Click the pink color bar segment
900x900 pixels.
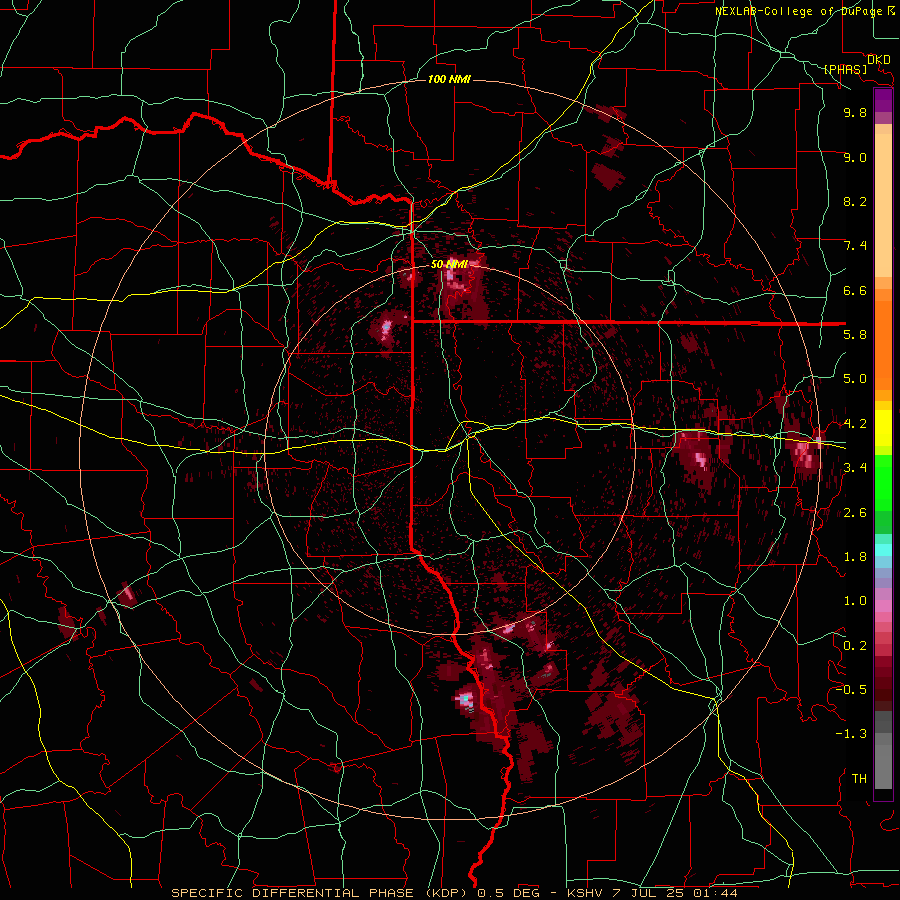883,606
